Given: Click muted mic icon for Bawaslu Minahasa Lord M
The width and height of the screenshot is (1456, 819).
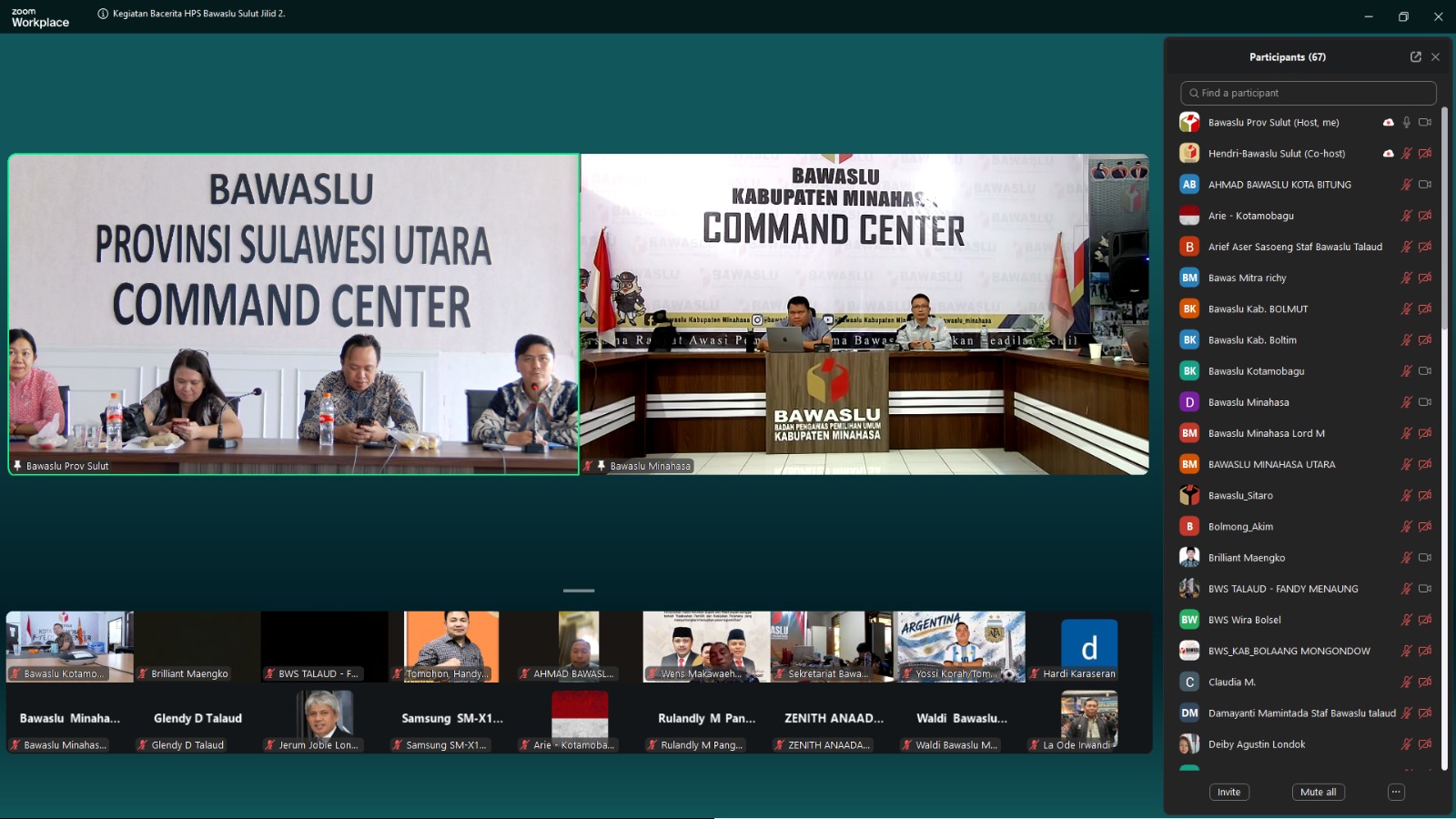Looking at the screenshot, I should pos(1407,433).
